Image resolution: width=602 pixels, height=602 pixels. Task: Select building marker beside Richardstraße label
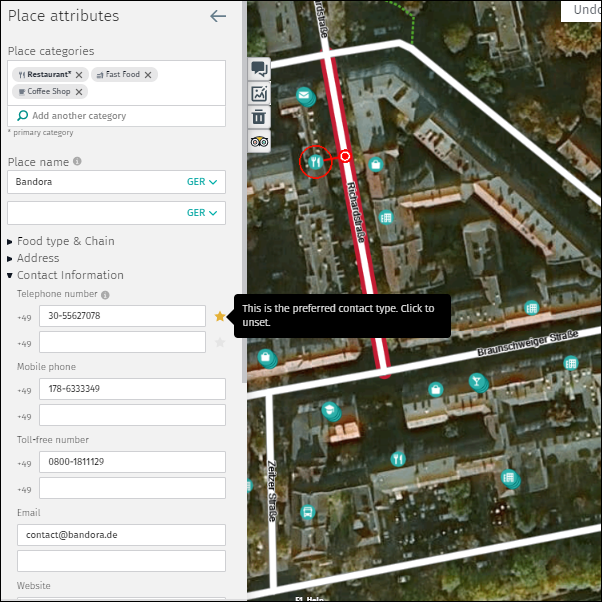coord(386,218)
